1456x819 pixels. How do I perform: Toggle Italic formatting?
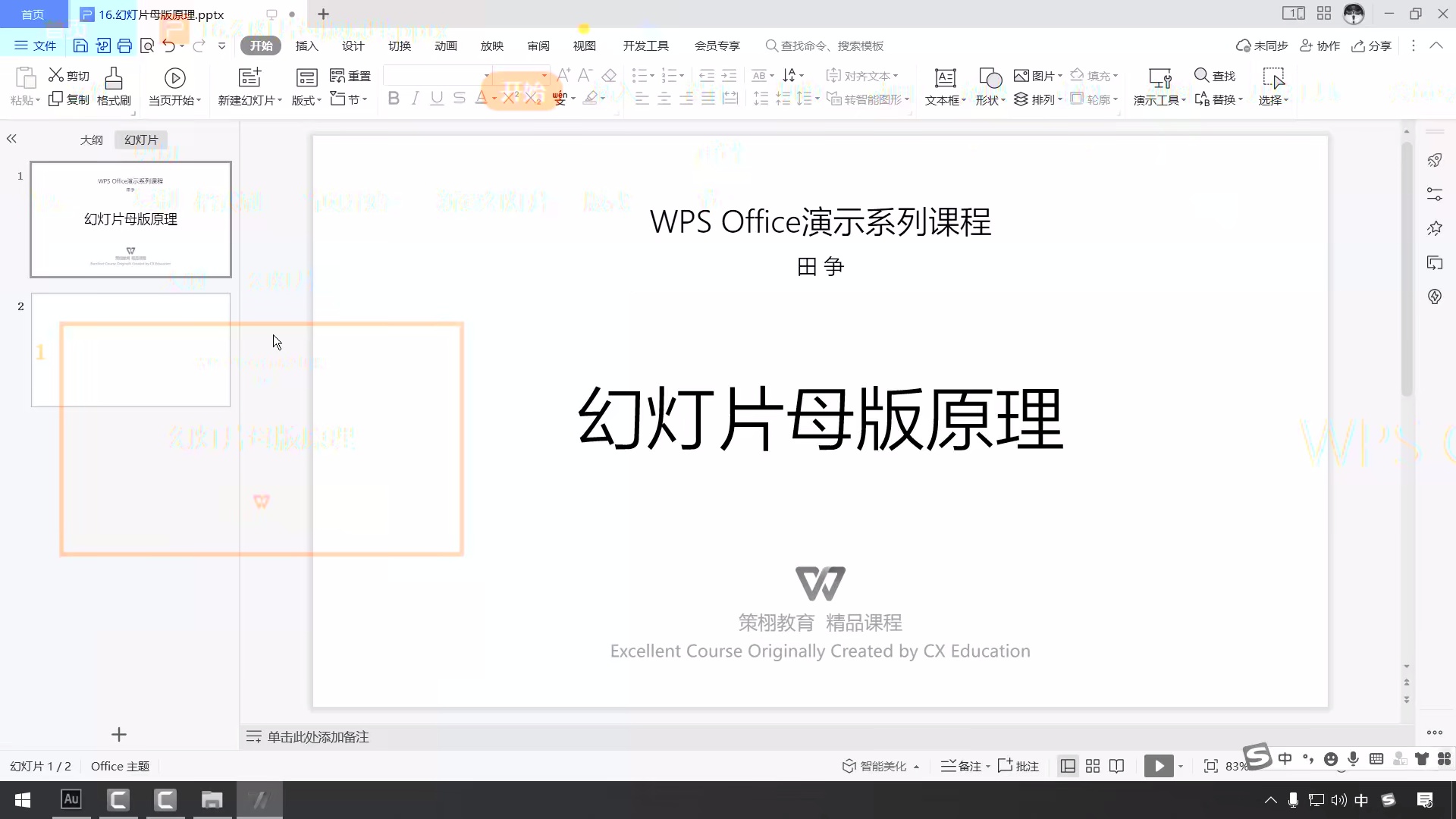(415, 98)
